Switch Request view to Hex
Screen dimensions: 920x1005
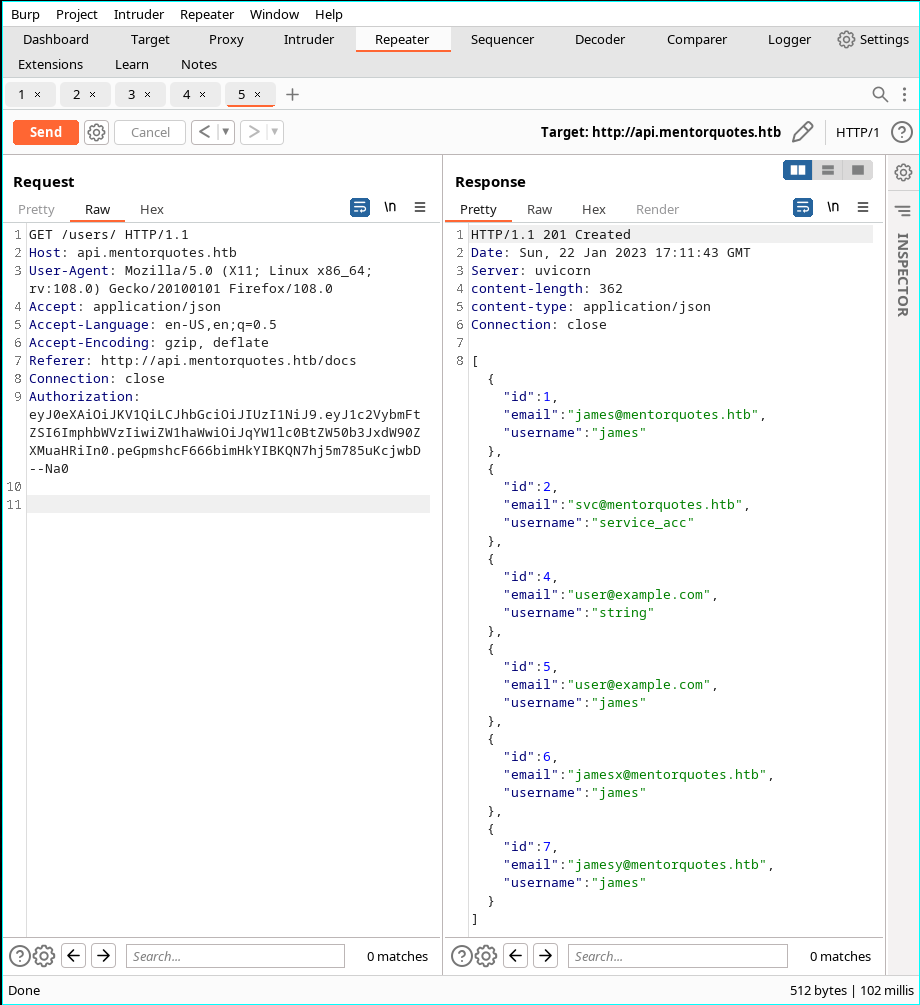[x=152, y=210]
